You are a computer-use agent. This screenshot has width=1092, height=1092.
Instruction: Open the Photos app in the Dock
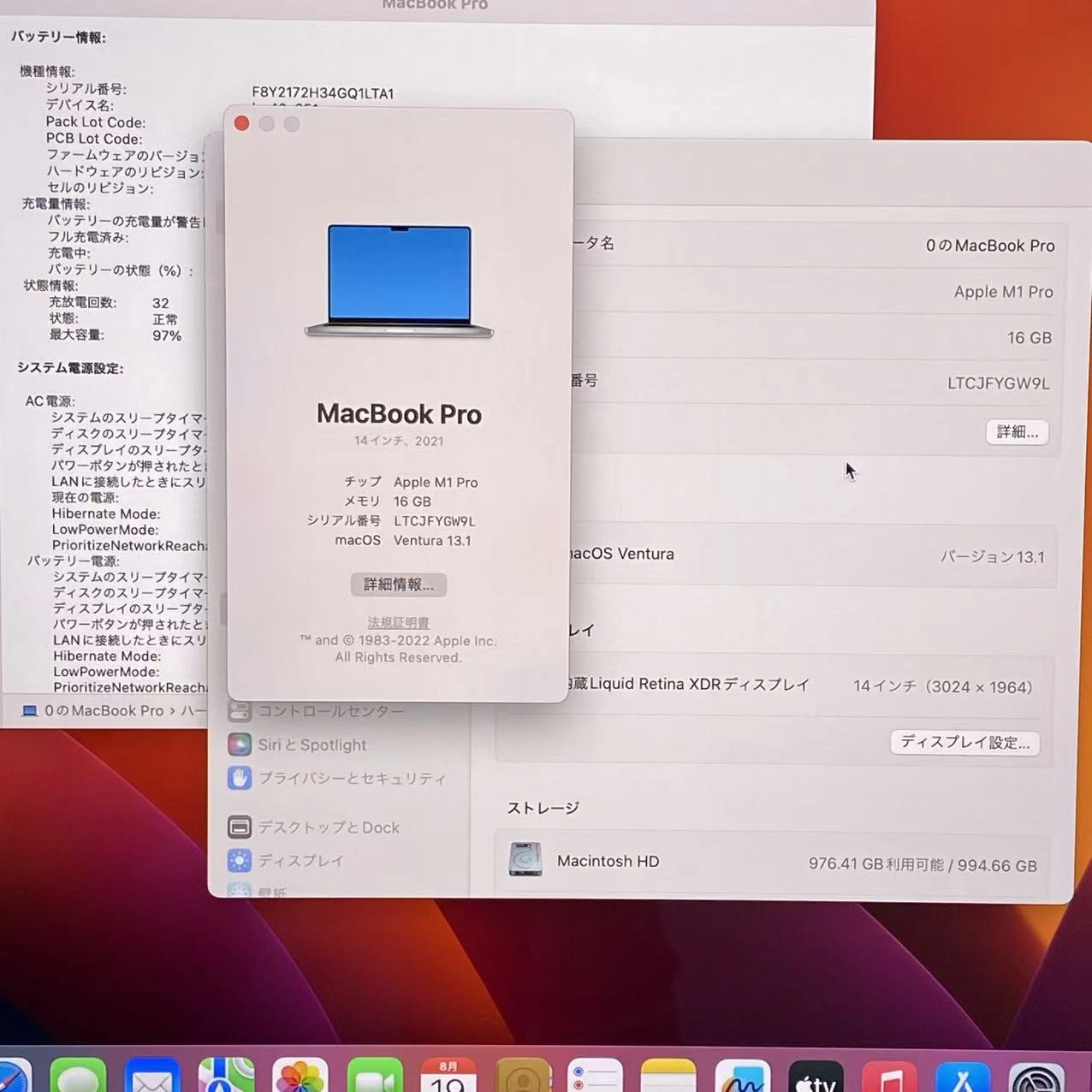300,1076
